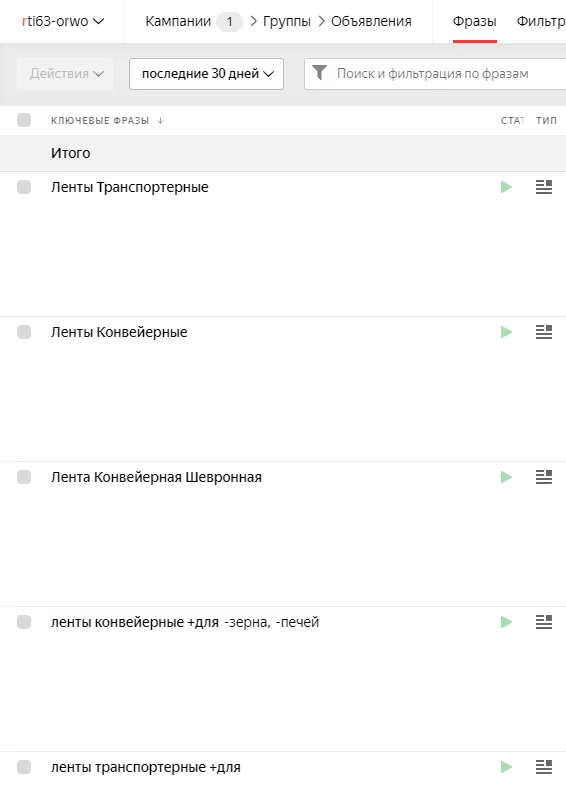Screen dimensions: 566x811
Task: Select checkbox for ленты конвейерные +для -зерна
Action: [x=24, y=622]
